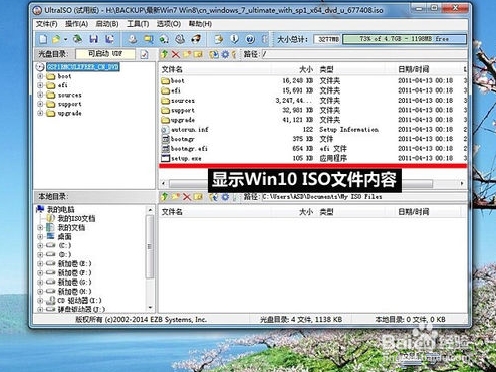Click the gear icon in image pane toolbar
This screenshot has width=496, height=372.
pos(225,54)
